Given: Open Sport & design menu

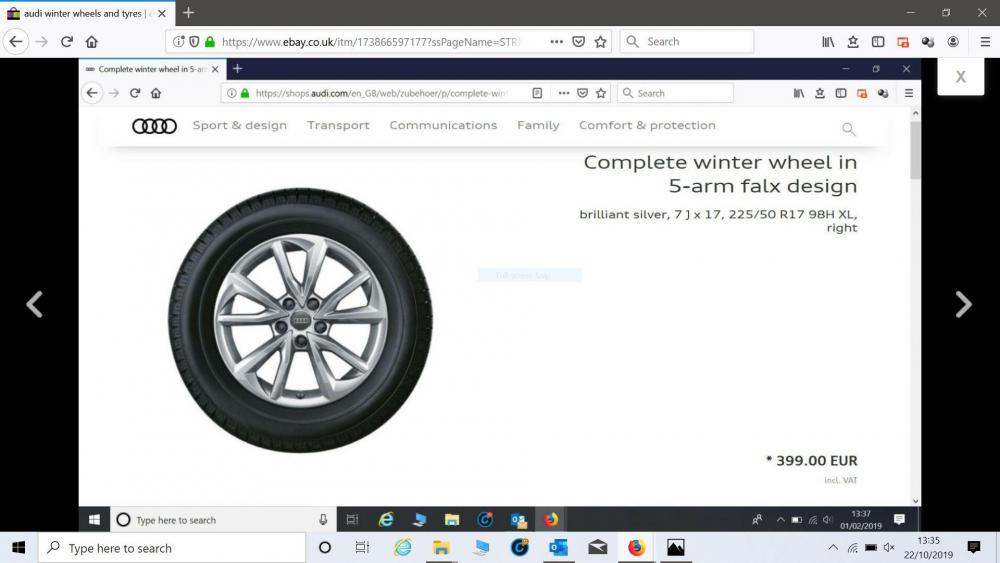Looking at the screenshot, I should tap(240, 126).
